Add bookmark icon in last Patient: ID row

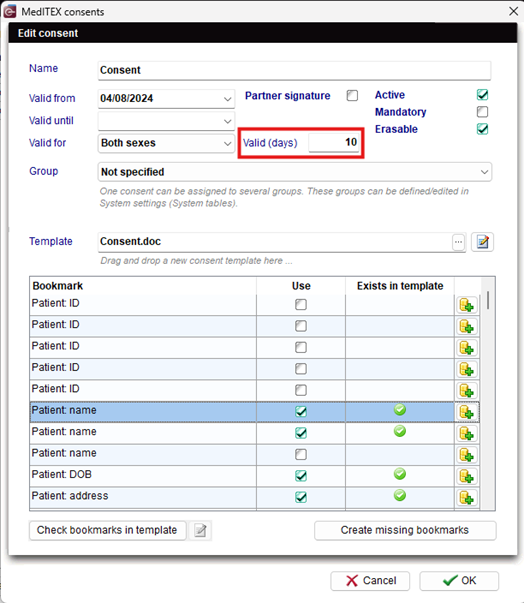click(466, 391)
